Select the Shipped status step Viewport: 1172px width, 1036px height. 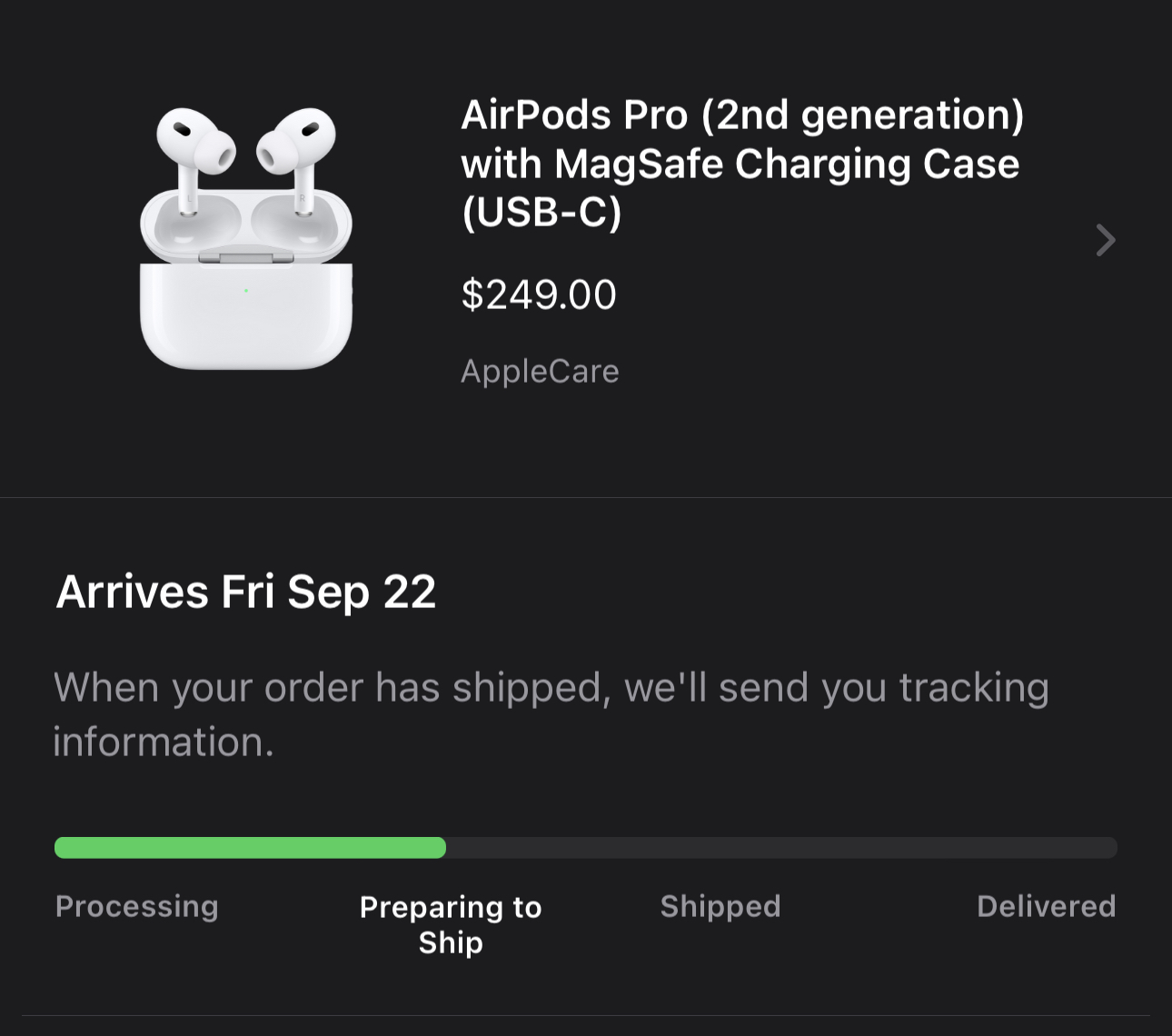[720, 906]
